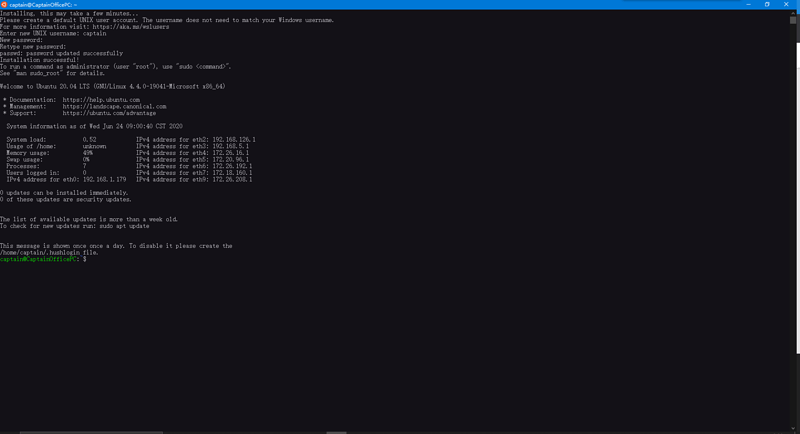800x434 pixels.
Task: Click the Support URL https://ubuntu.com/advantage
Action: (109, 113)
